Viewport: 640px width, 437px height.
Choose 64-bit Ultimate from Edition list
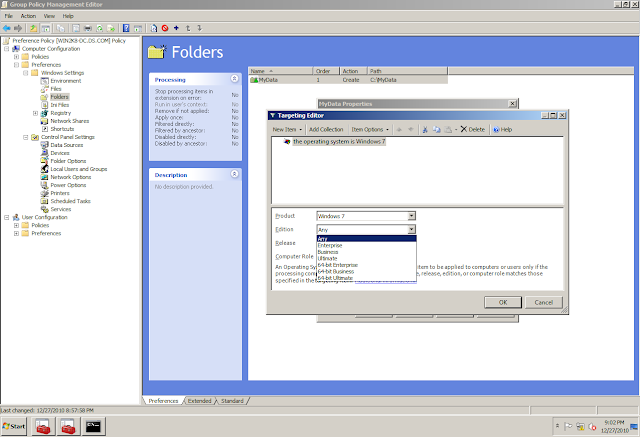tap(366, 278)
